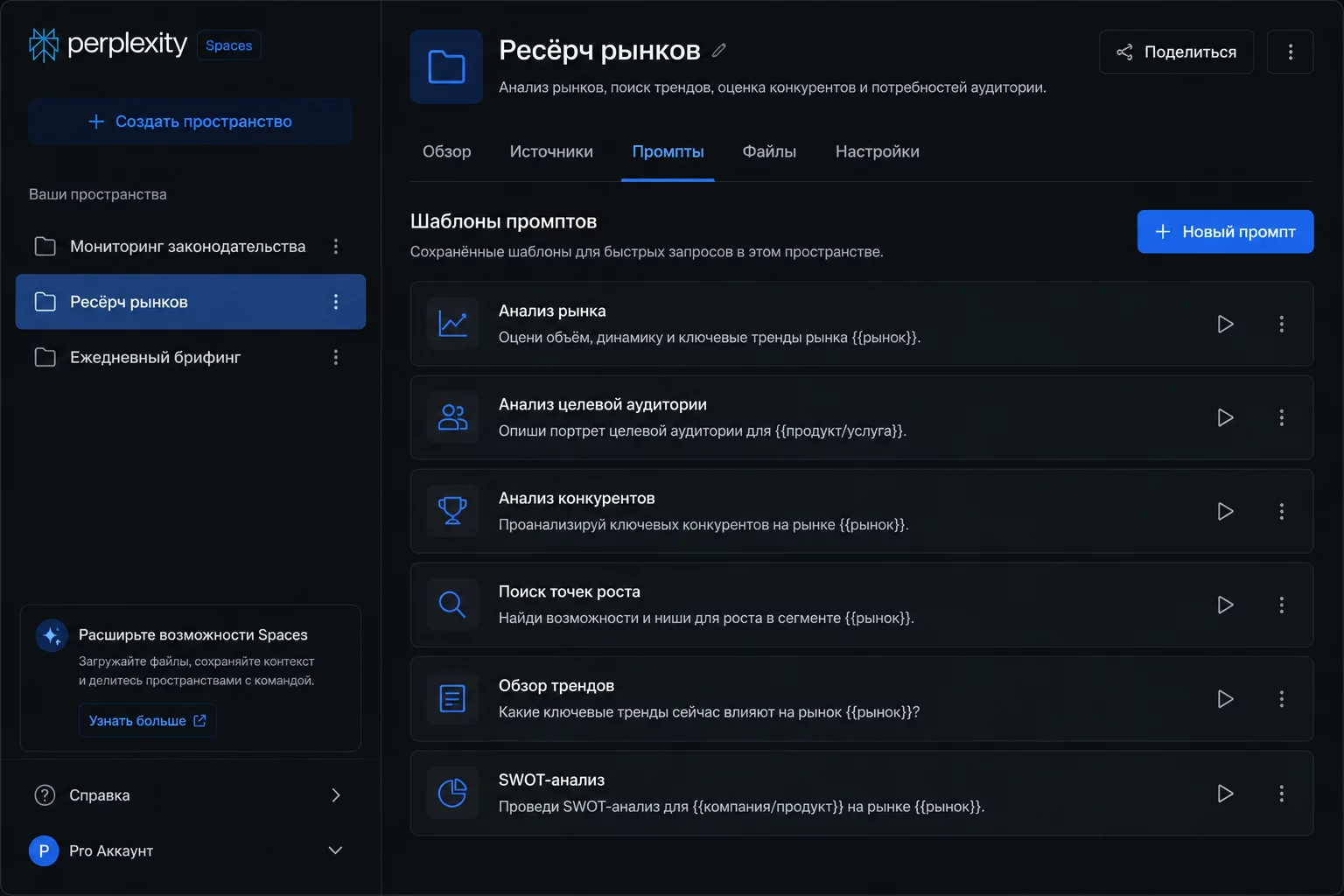Click the Perplexity logo icon
Screen dimensions: 1344x896
pyautogui.click(x=43, y=45)
